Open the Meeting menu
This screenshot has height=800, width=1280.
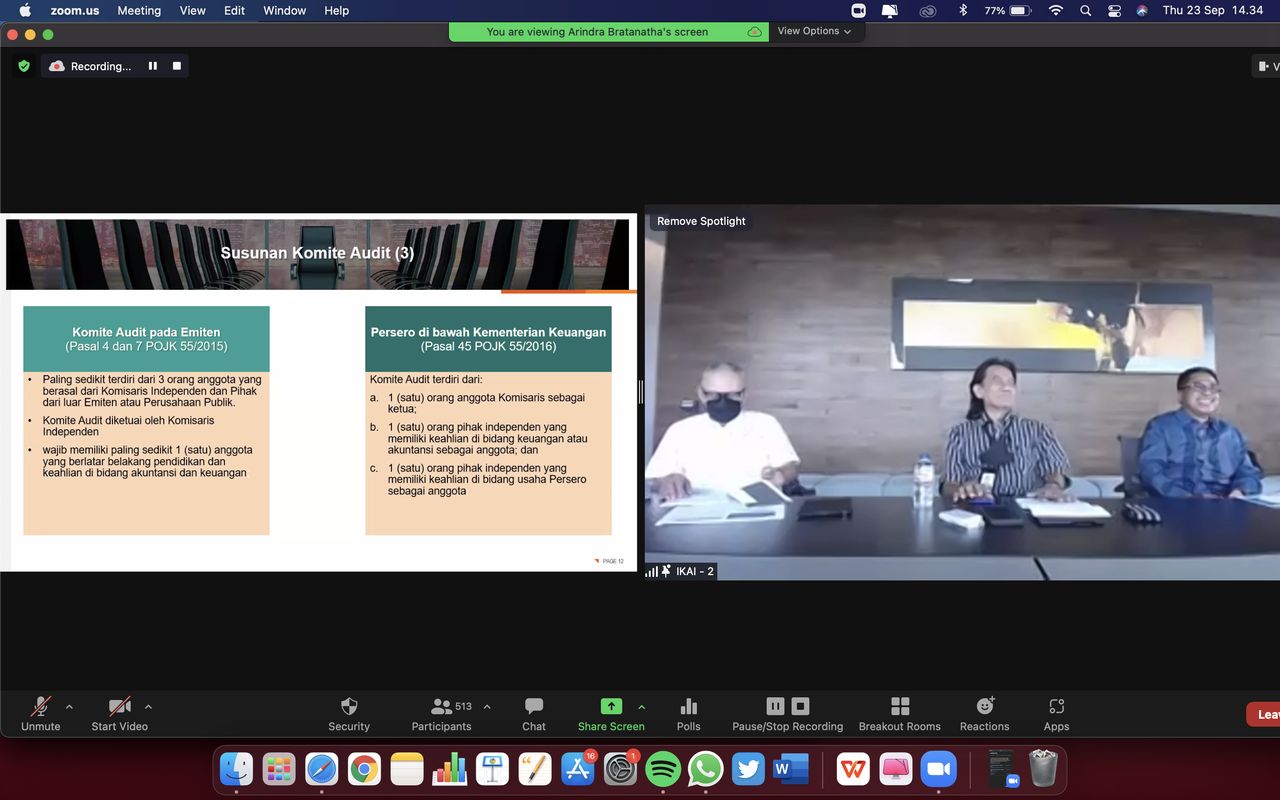point(139,10)
